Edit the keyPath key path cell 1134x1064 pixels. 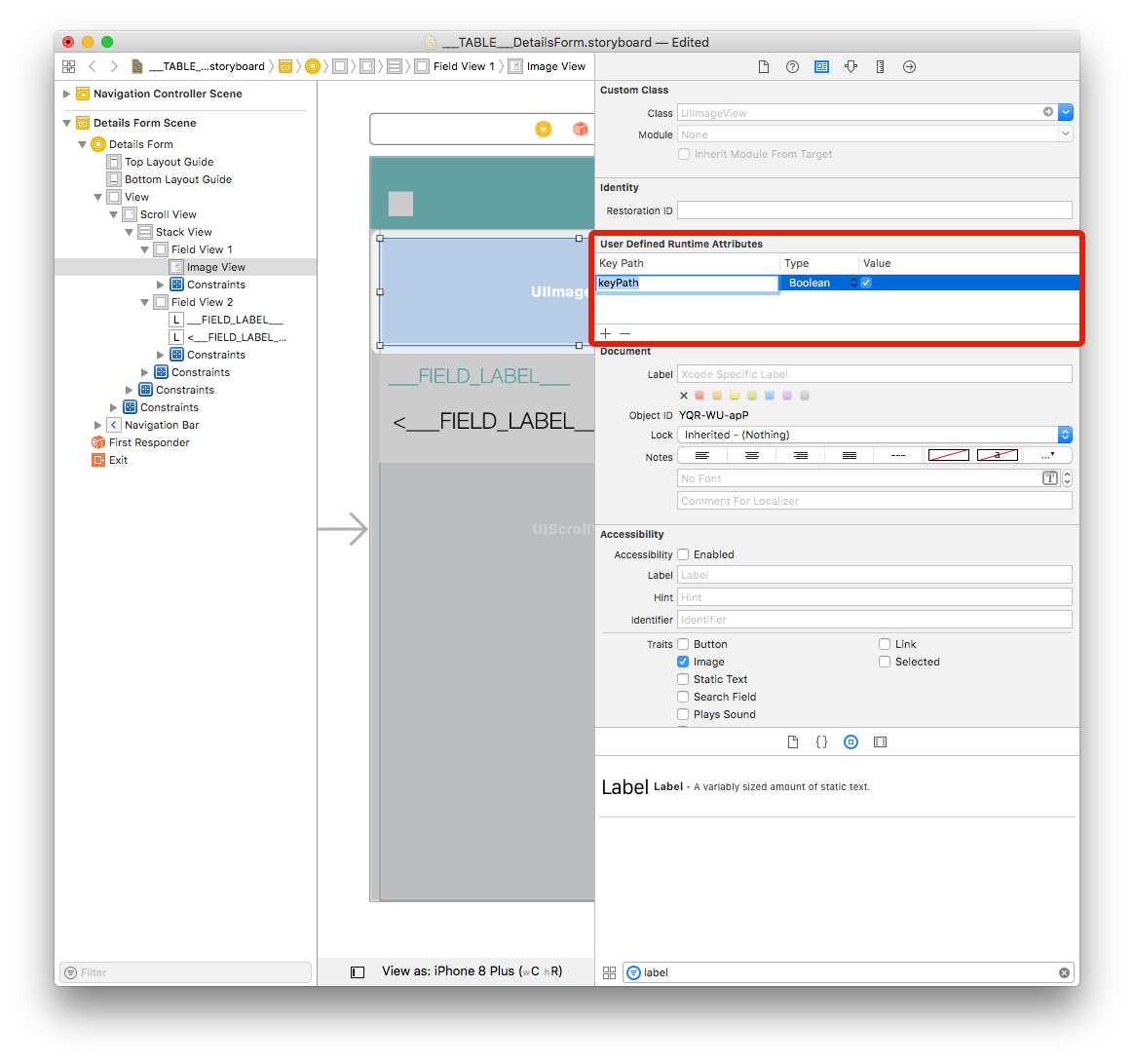click(687, 283)
